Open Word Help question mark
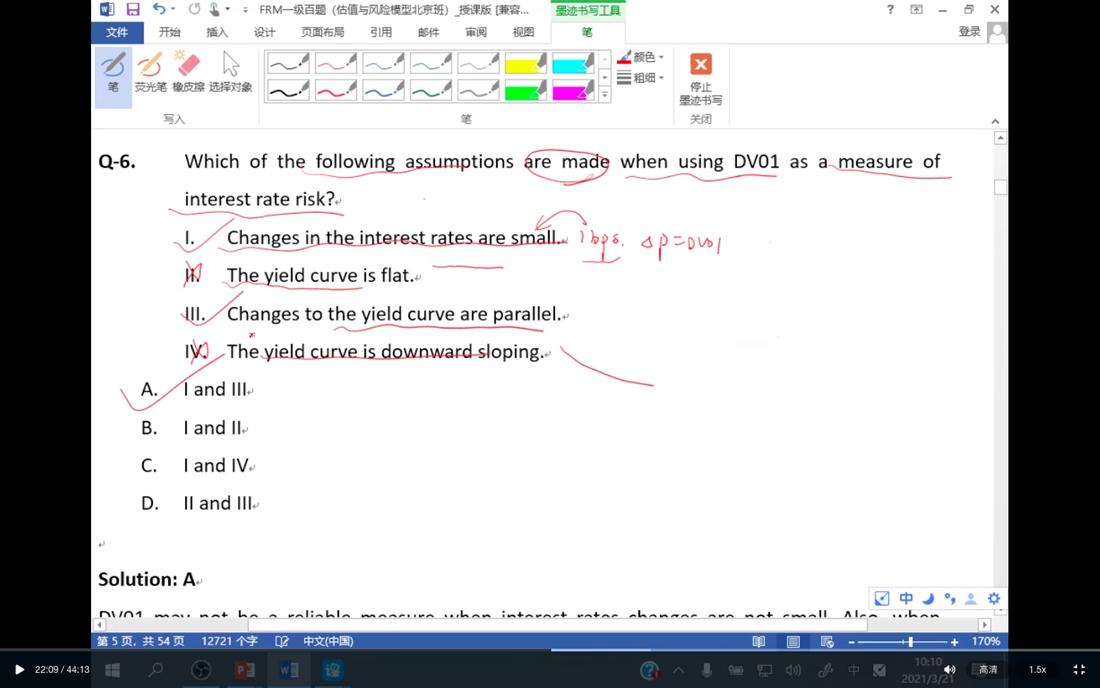This screenshot has width=1100, height=688. coord(890,10)
